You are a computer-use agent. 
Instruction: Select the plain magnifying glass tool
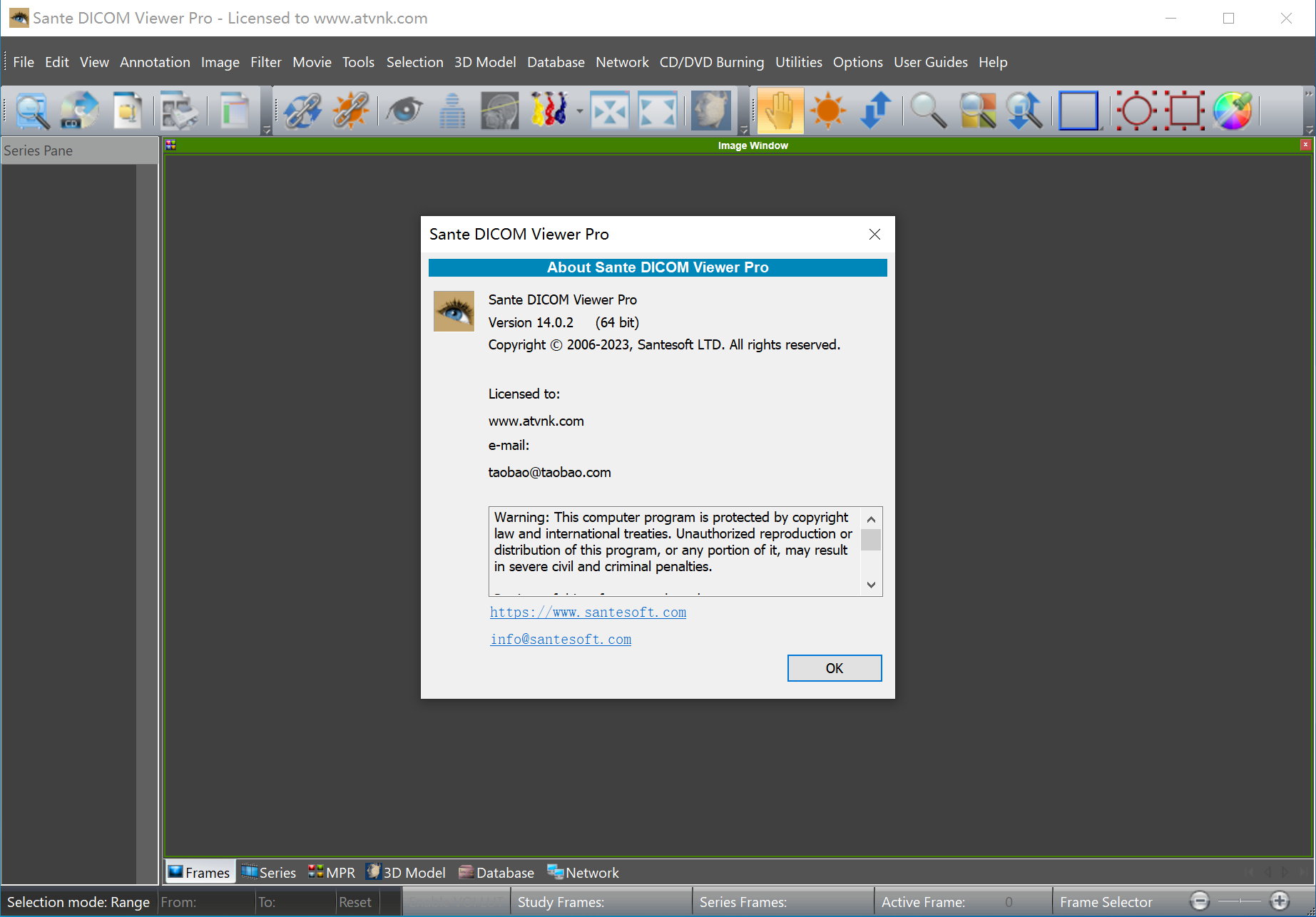pos(929,111)
